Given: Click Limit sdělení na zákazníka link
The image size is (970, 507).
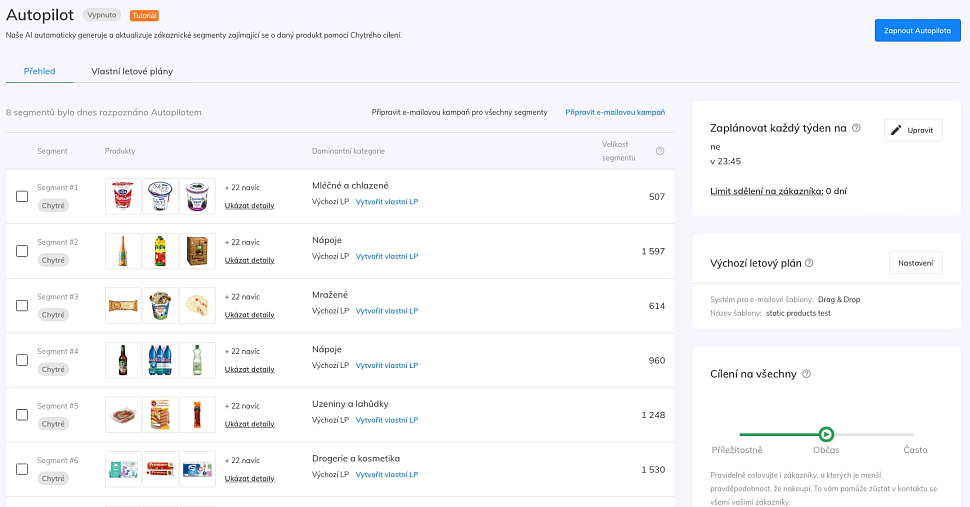Looking at the screenshot, I should pos(766,191).
